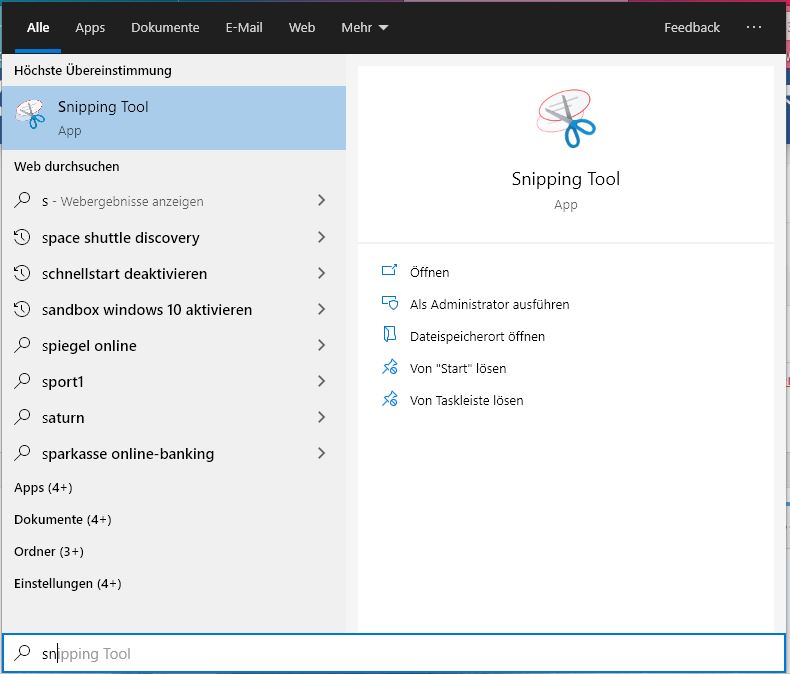Image resolution: width=790 pixels, height=674 pixels.
Task: Click the 'sparkasse online-banking' suggestion text
Action: pyautogui.click(x=128, y=454)
